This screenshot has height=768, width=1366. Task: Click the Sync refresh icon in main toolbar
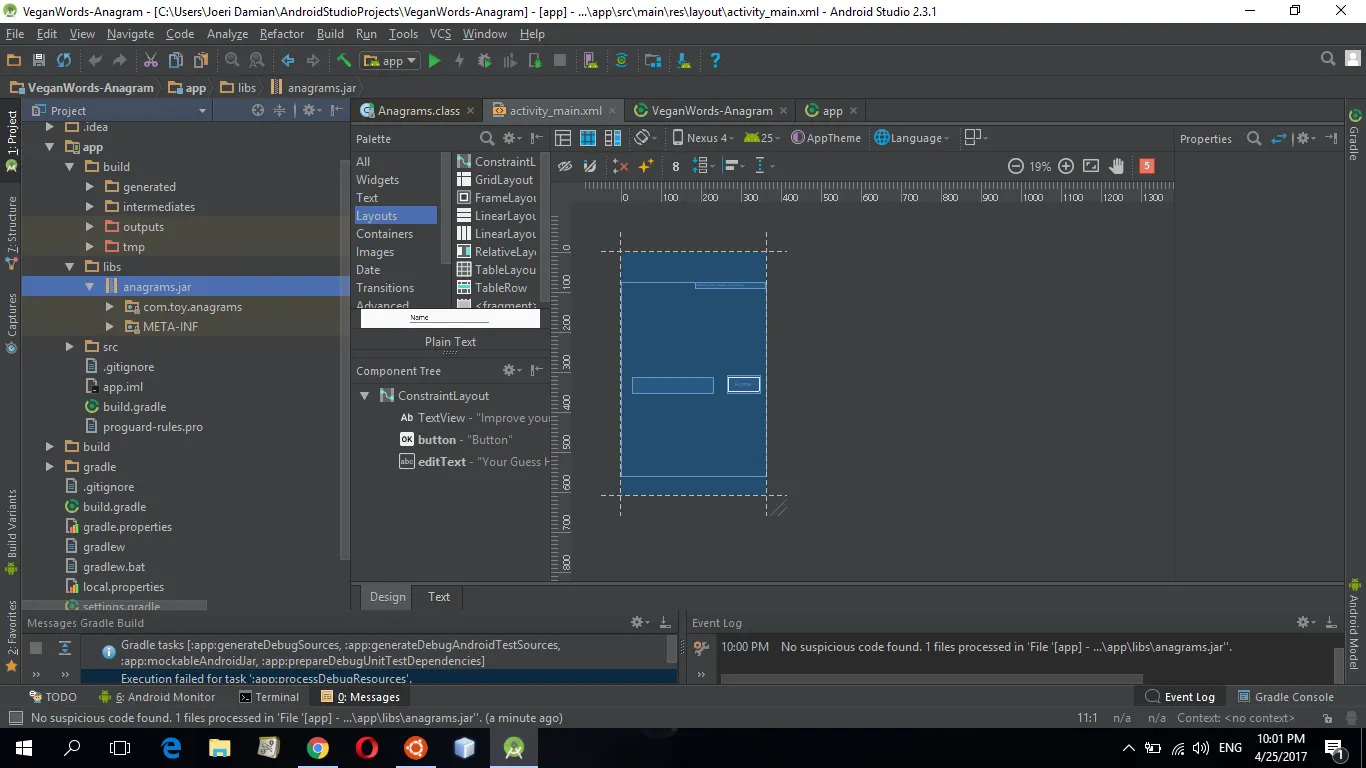click(64, 61)
